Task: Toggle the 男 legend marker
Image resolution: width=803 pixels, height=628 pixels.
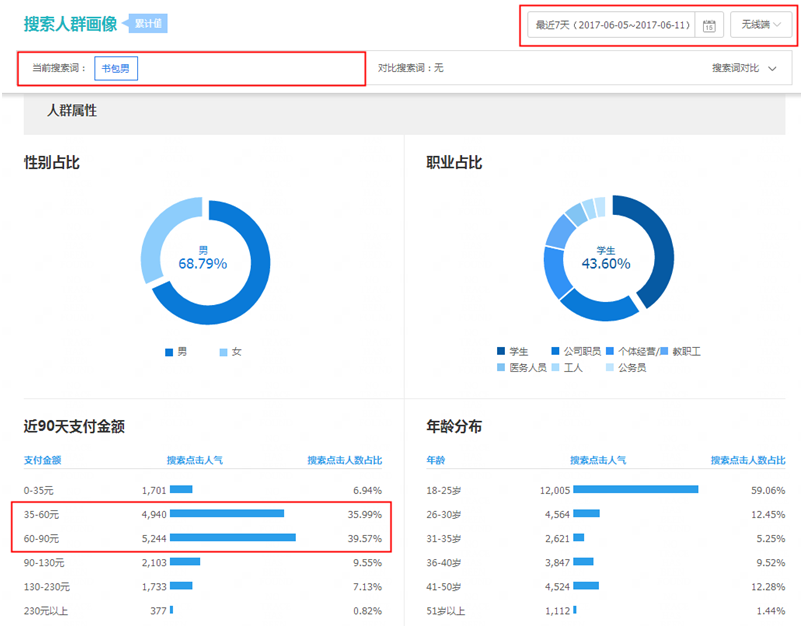Action: (169, 352)
